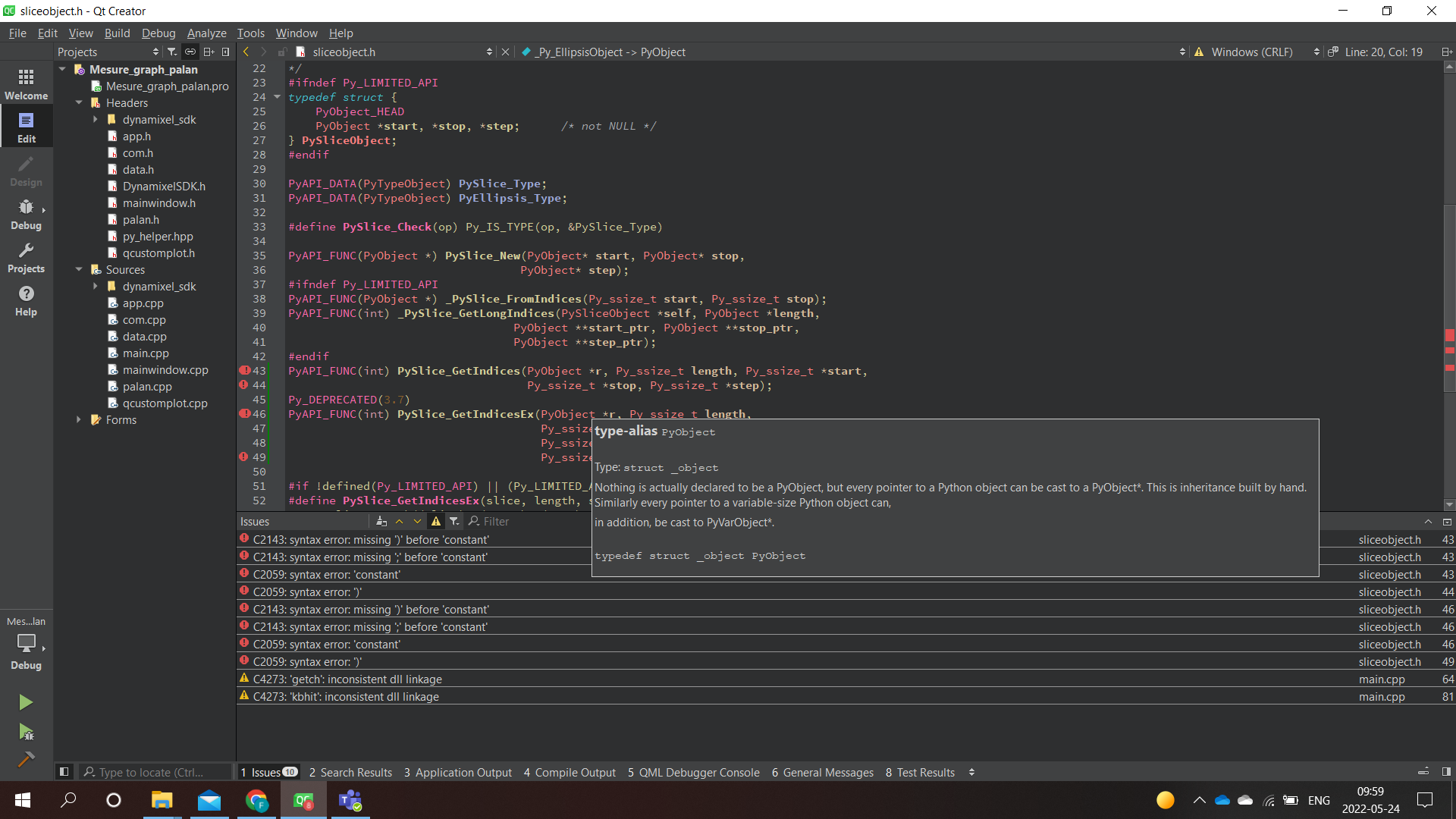Close the sliceobject.h document
This screenshot has height=819, width=1456.
[x=506, y=52]
